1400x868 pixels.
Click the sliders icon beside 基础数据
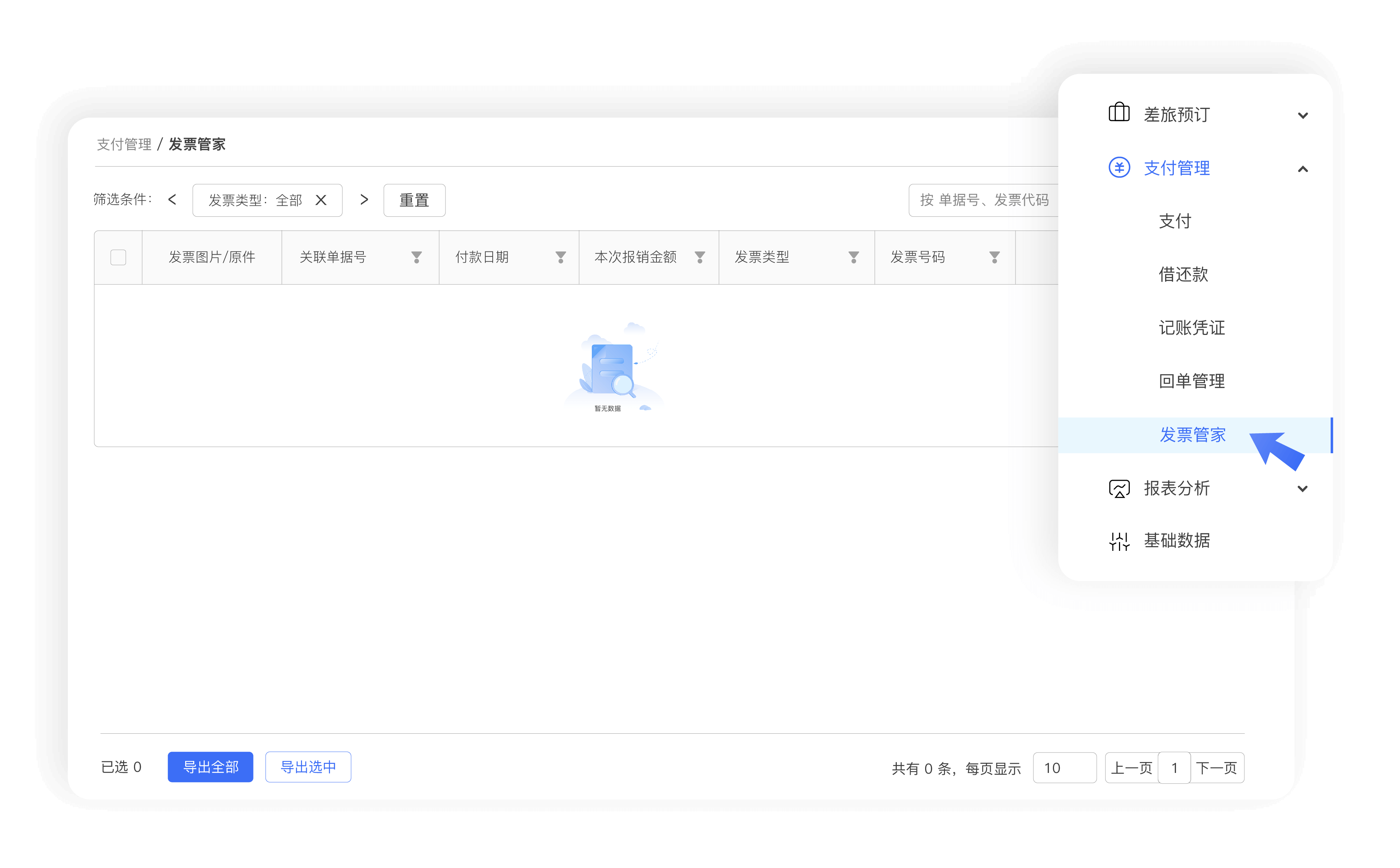coord(1119,540)
